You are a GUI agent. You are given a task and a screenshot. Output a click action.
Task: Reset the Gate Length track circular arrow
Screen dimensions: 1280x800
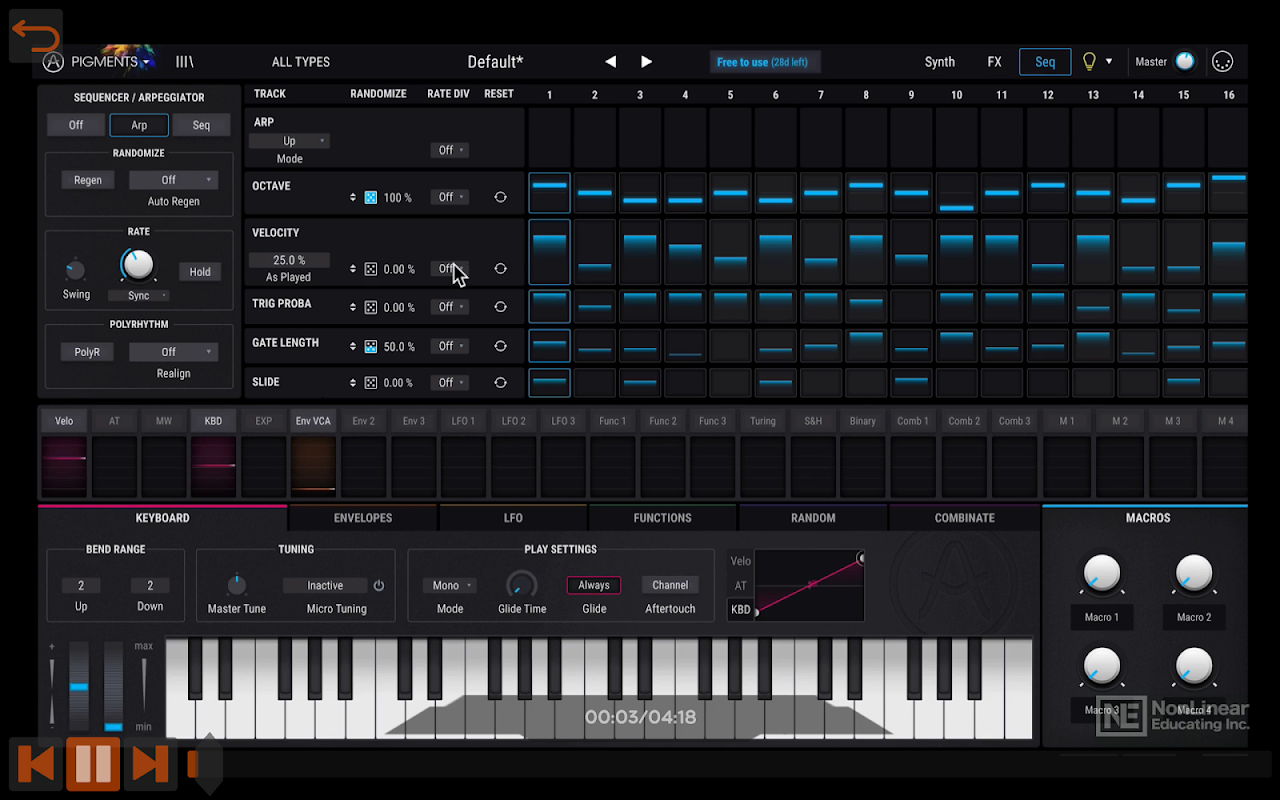(x=500, y=346)
